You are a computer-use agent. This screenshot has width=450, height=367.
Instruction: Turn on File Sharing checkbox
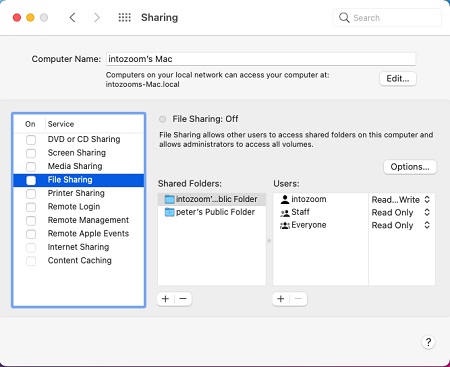coord(31,180)
